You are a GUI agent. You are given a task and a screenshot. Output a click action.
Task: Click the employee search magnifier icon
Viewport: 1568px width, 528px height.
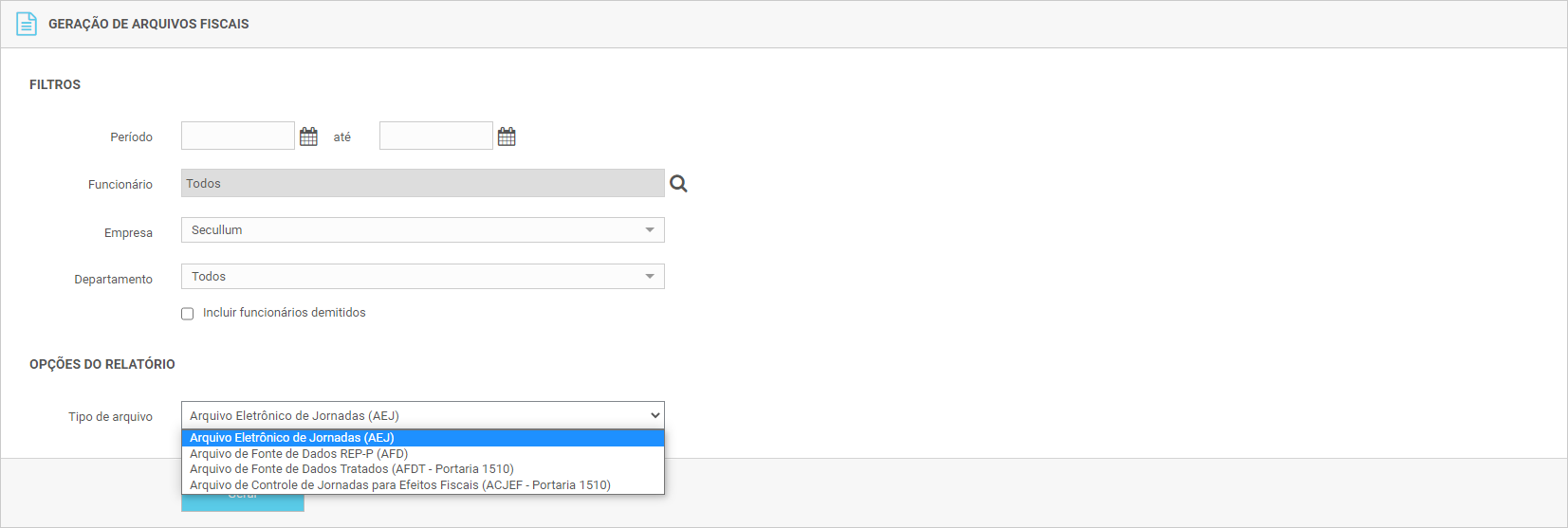pyautogui.click(x=678, y=184)
